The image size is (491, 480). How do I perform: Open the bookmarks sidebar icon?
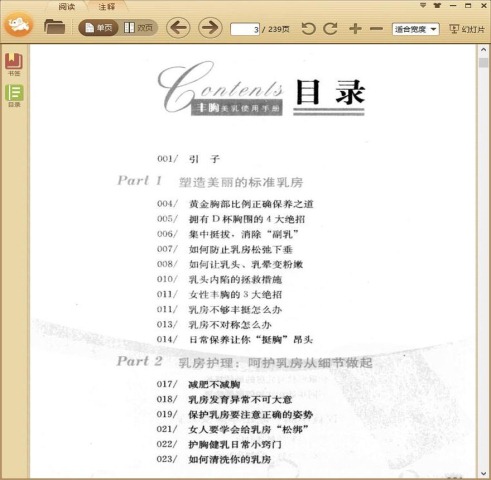(14, 64)
